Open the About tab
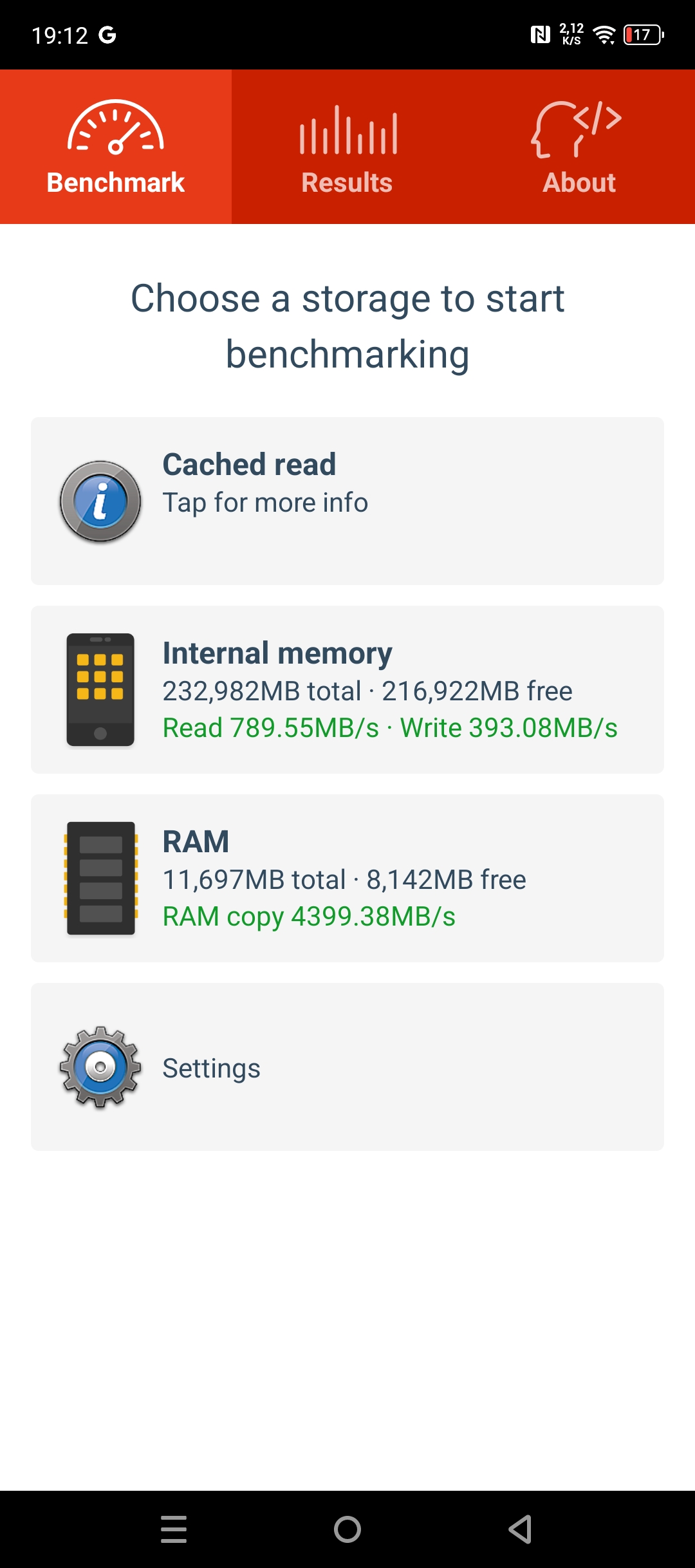Viewport: 695px width, 1568px height. pyautogui.click(x=579, y=183)
